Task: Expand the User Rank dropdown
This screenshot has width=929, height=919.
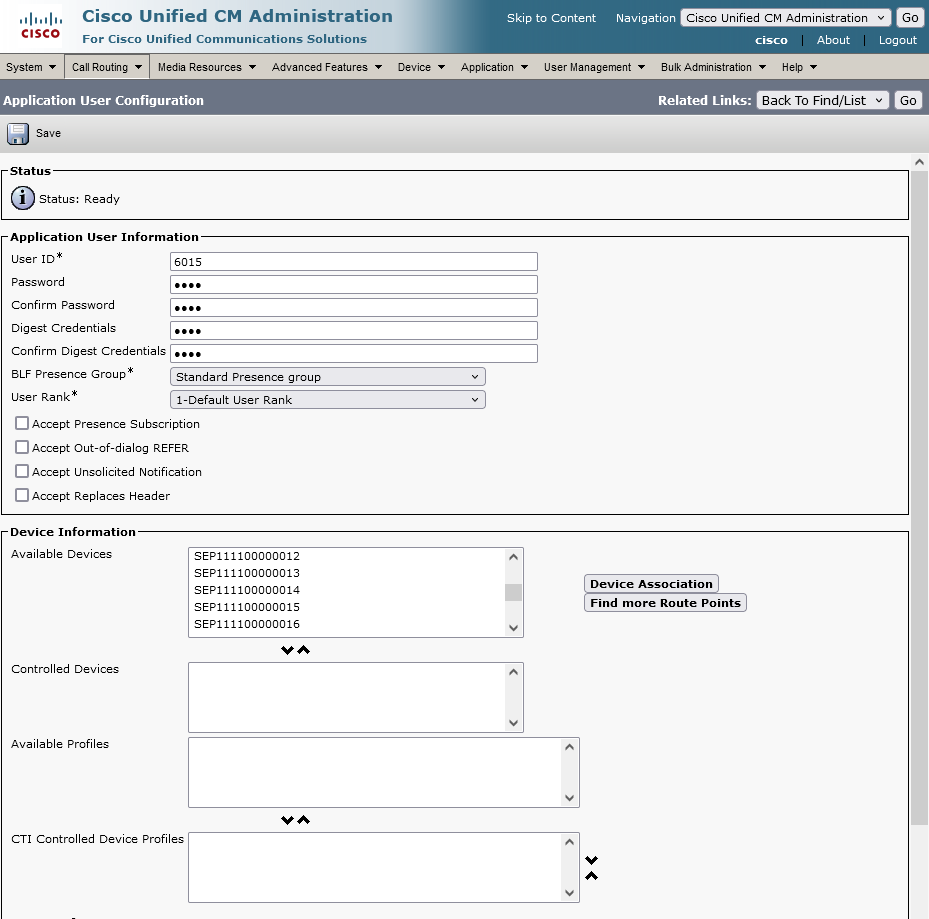Action: (328, 400)
